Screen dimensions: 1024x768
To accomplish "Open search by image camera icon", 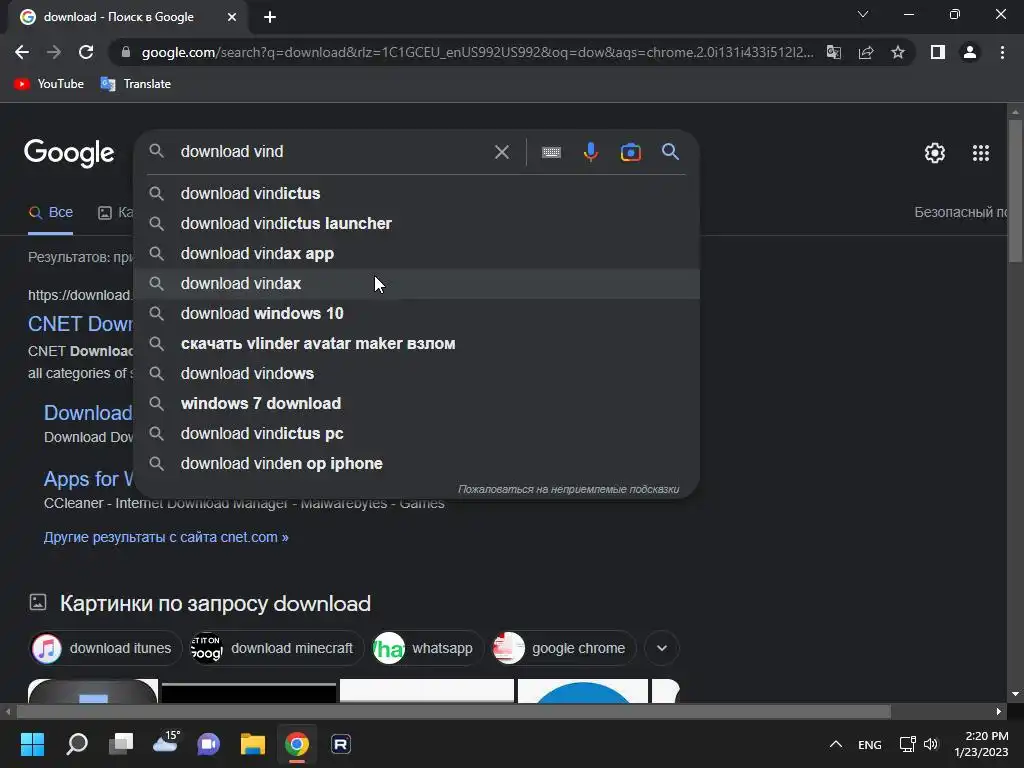I will pyautogui.click(x=630, y=152).
